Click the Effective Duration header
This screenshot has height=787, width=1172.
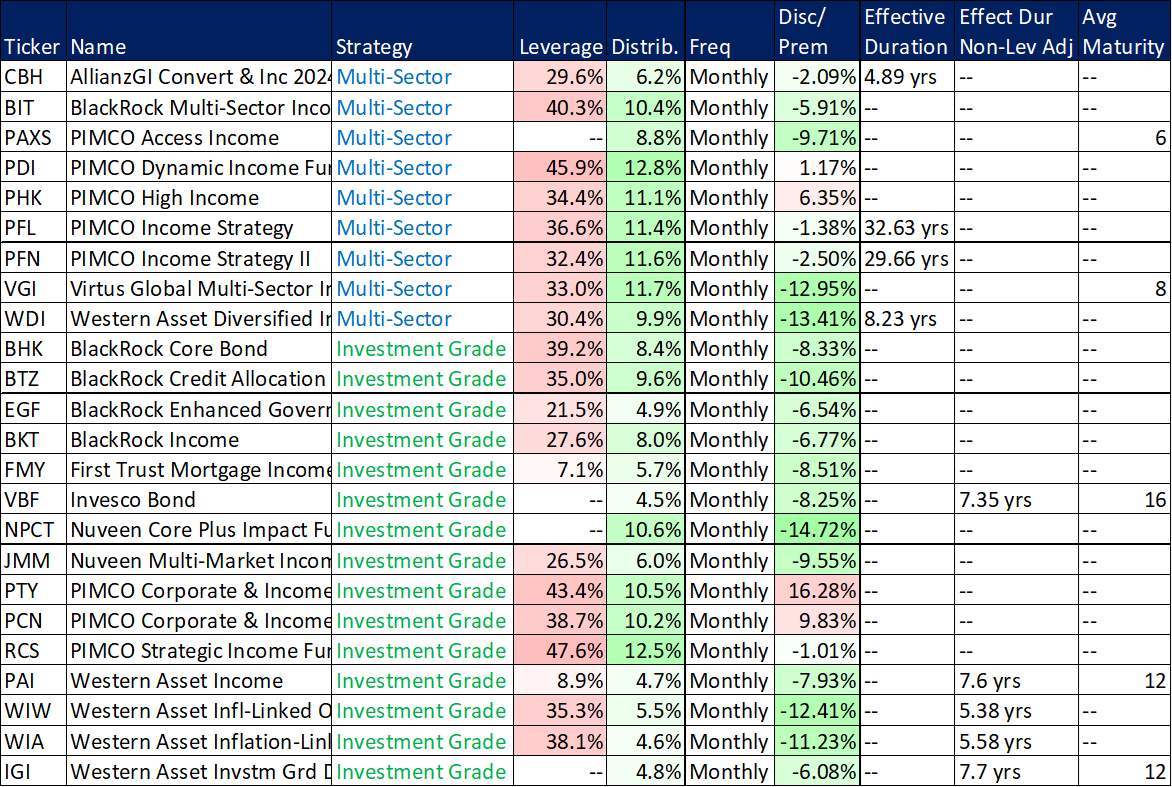tap(907, 31)
